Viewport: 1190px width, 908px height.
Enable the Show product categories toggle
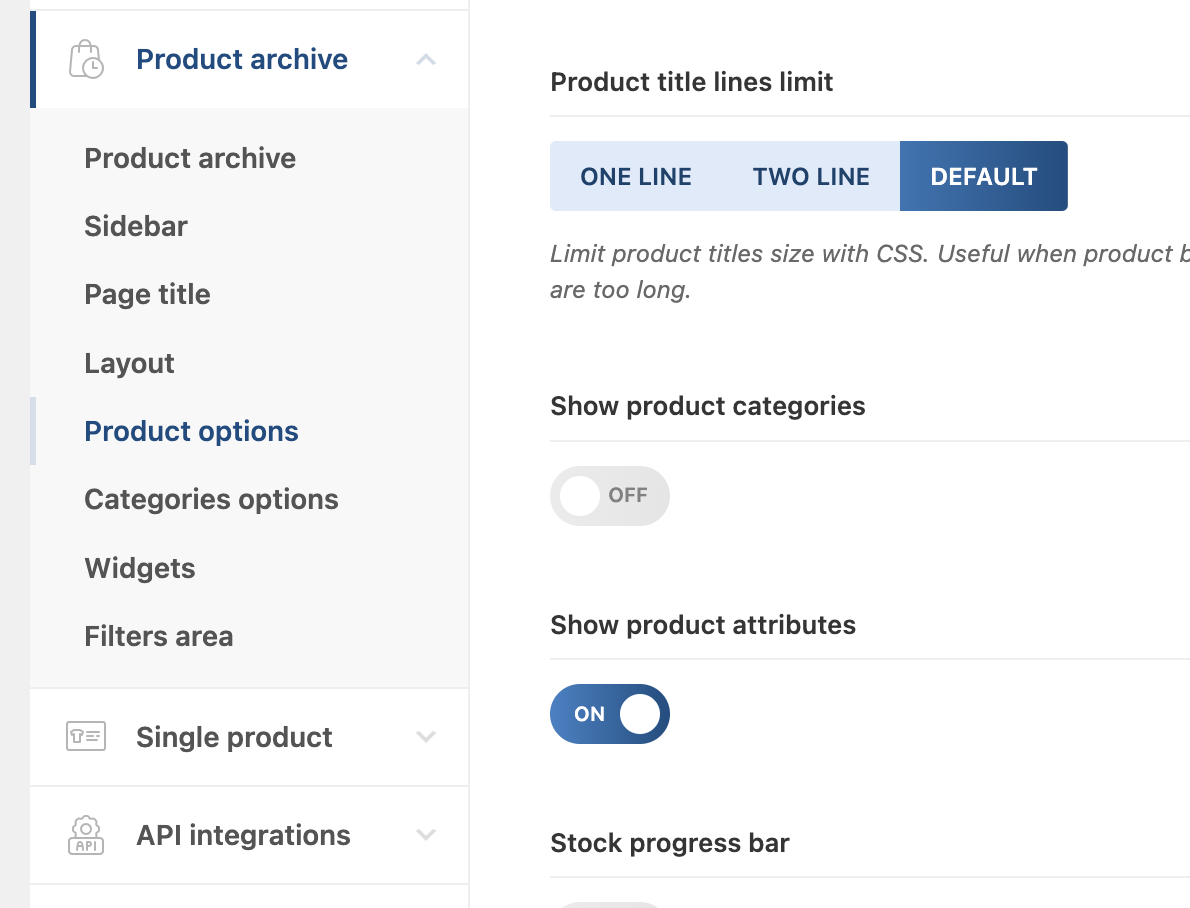pyautogui.click(x=609, y=495)
